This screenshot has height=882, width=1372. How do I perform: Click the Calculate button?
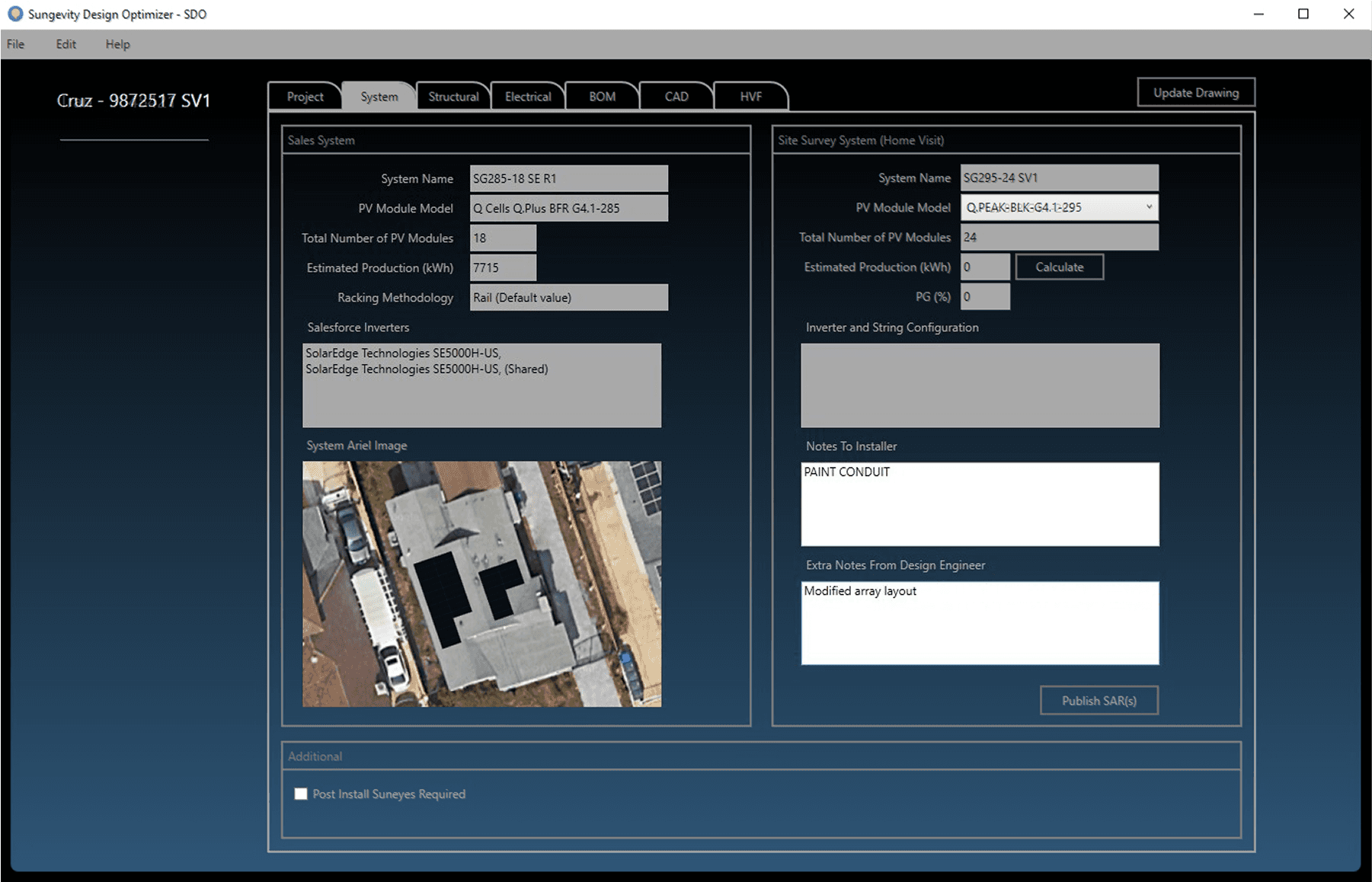pyautogui.click(x=1059, y=267)
